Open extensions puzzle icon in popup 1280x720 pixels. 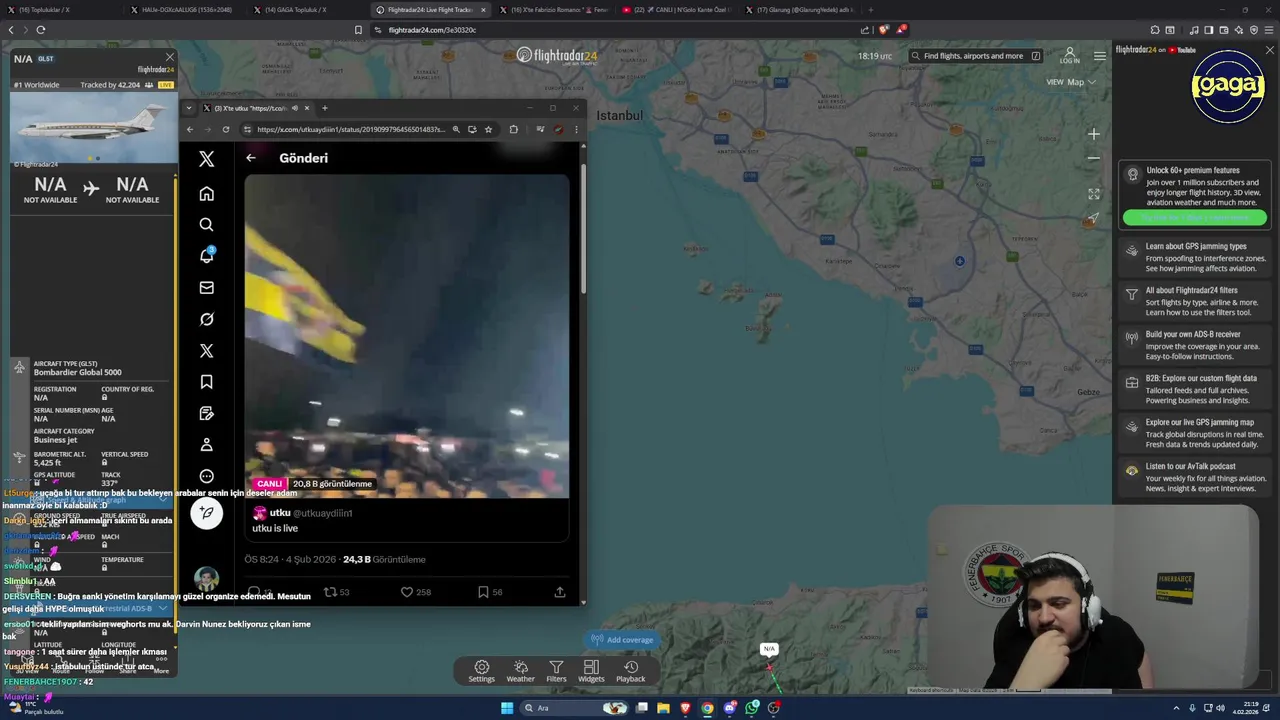pyautogui.click(x=514, y=129)
